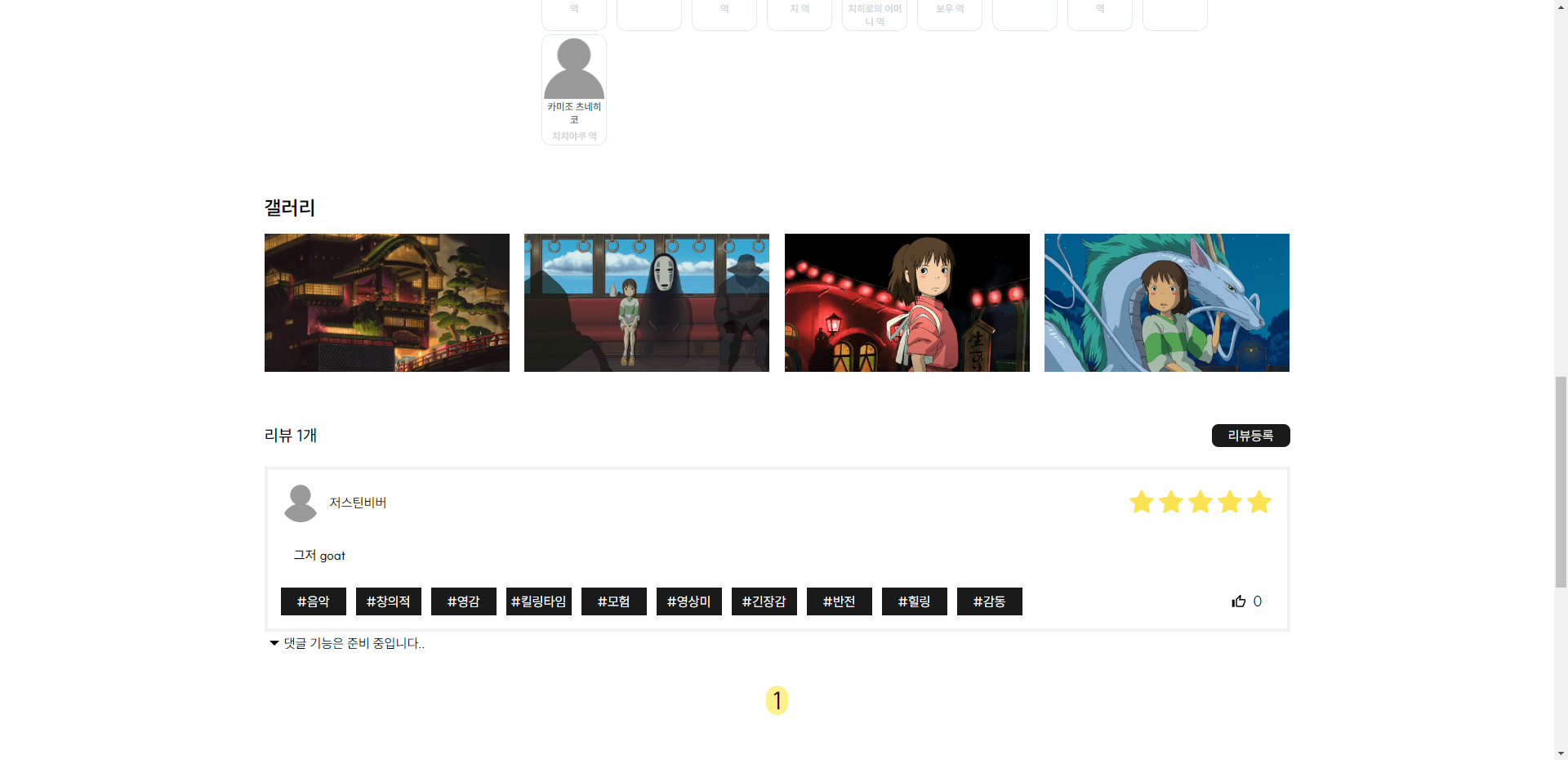Click the third rating star
The image size is (1568, 760).
point(1200,502)
